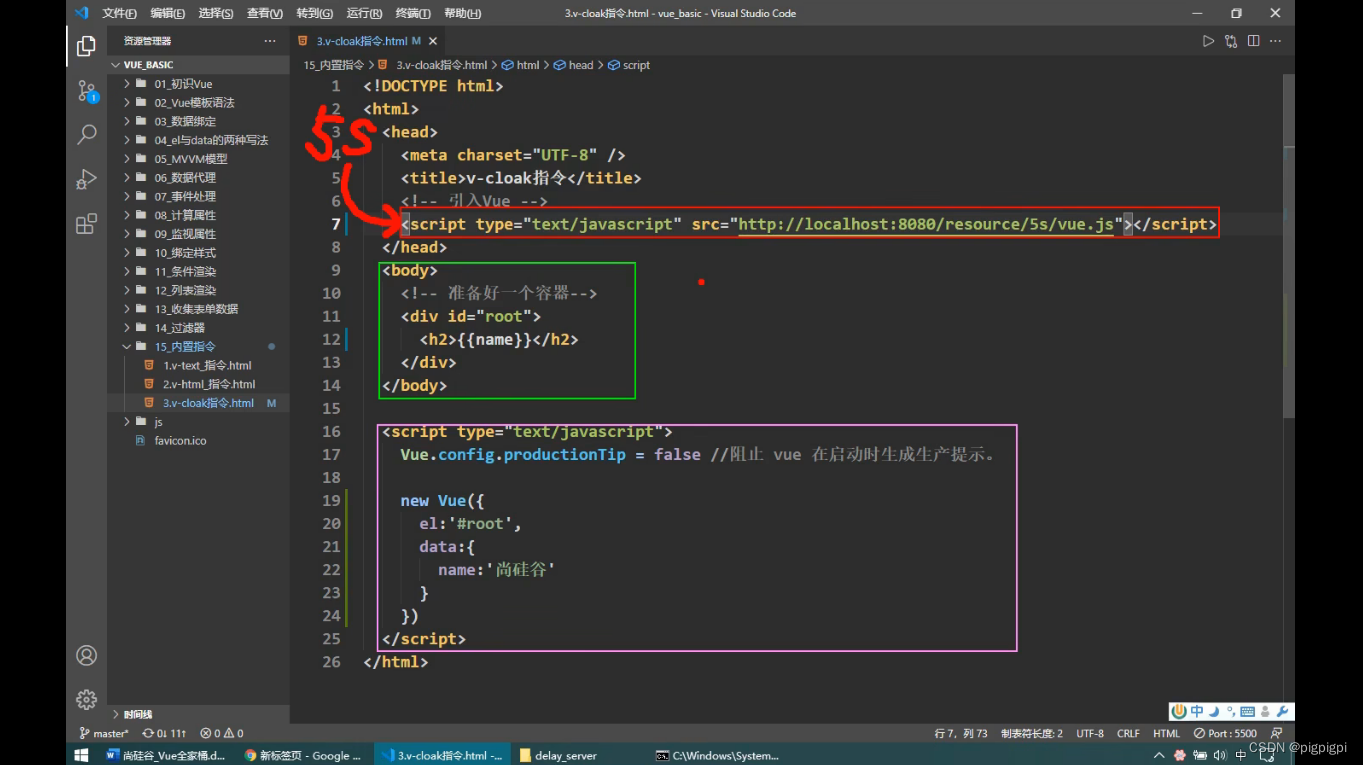Click the 制表符长度: 2 indentation setting
The height and width of the screenshot is (765, 1363).
pyautogui.click(x=1032, y=733)
